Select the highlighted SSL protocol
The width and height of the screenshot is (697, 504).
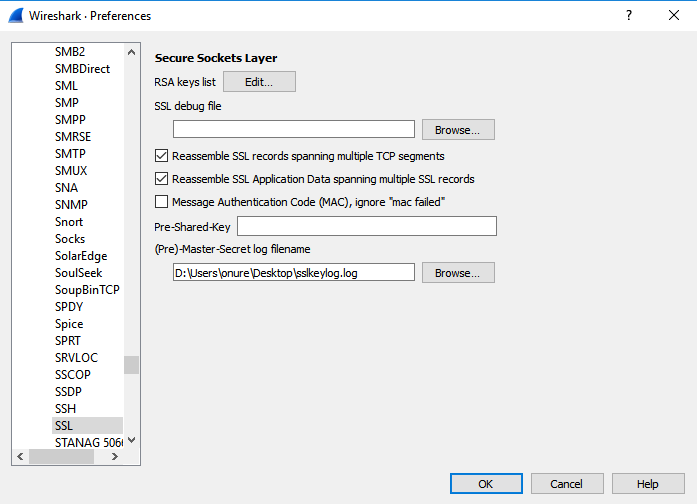tap(87, 426)
